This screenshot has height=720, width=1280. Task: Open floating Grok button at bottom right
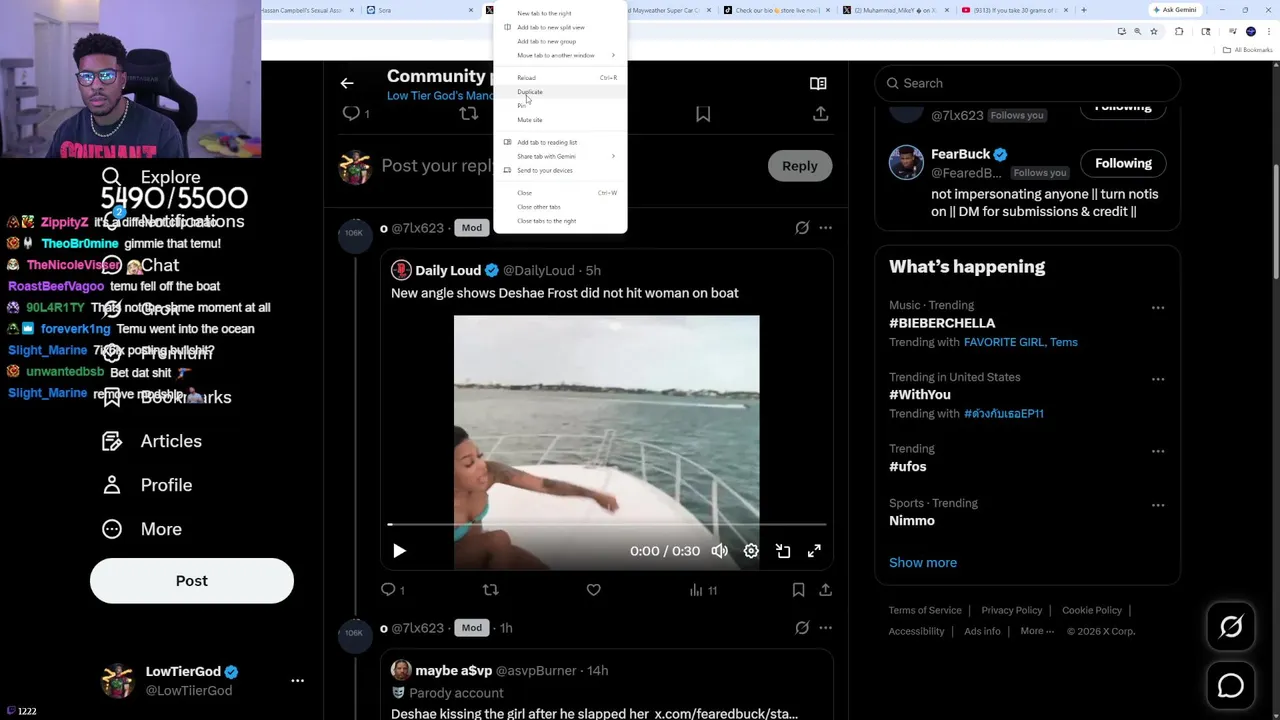pos(1231,627)
